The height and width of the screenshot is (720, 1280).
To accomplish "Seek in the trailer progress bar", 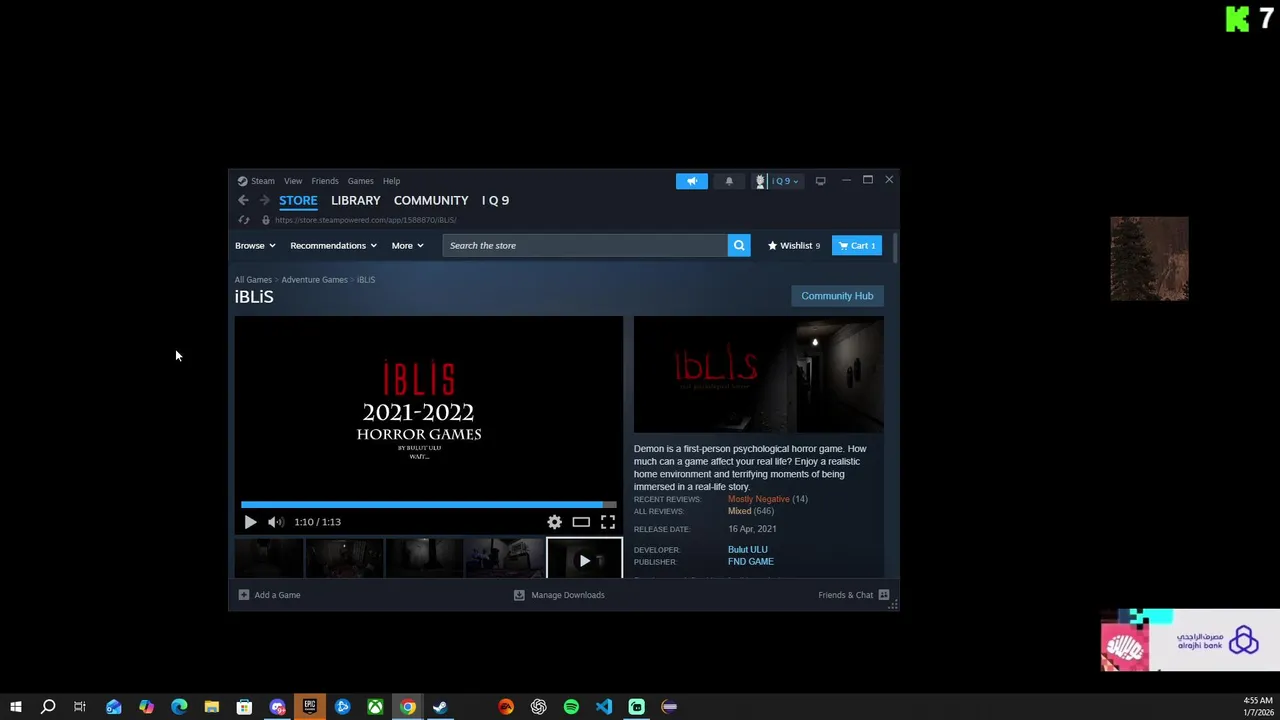I will [x=428, y=505].
